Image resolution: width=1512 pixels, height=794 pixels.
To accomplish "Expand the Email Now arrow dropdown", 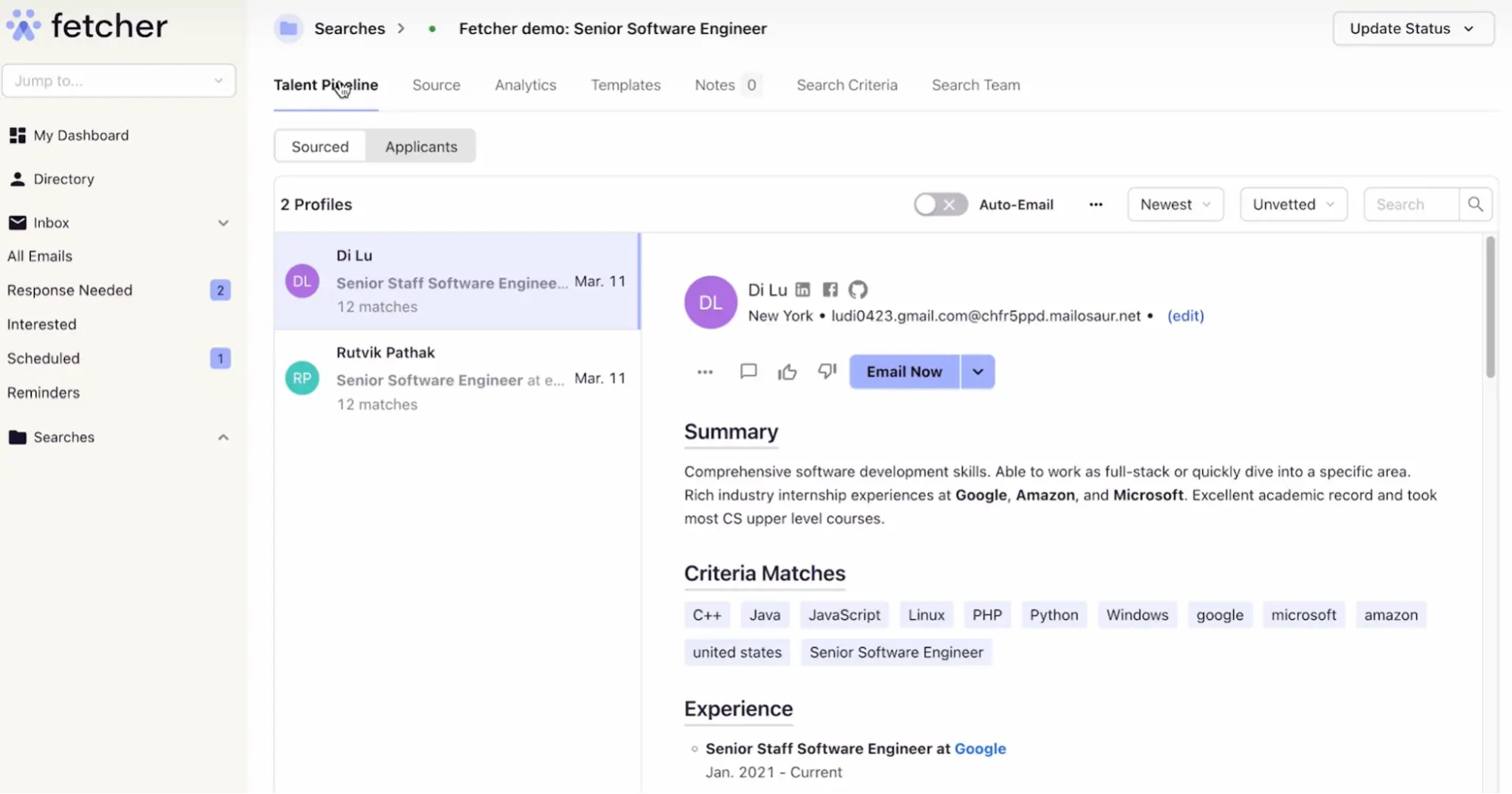I will coord(978,371).
